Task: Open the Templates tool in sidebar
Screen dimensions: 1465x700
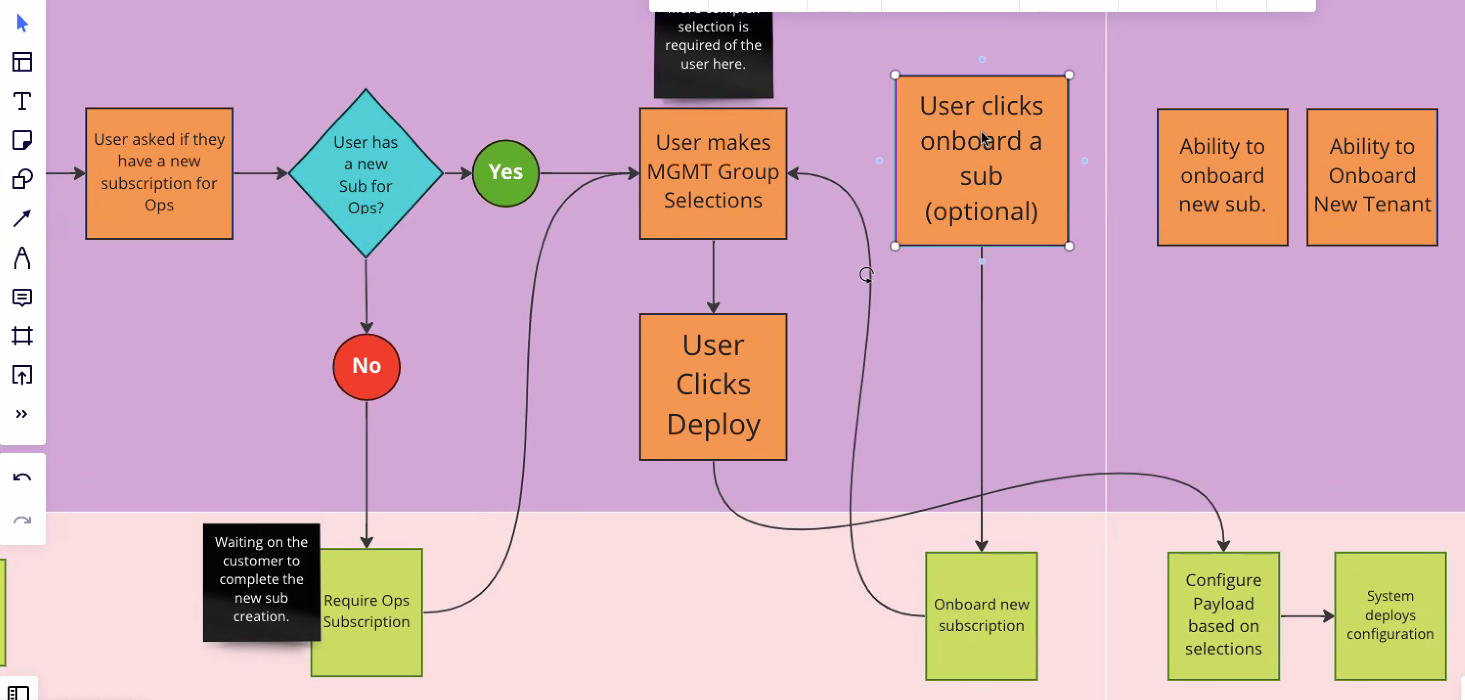Action: 22,62
